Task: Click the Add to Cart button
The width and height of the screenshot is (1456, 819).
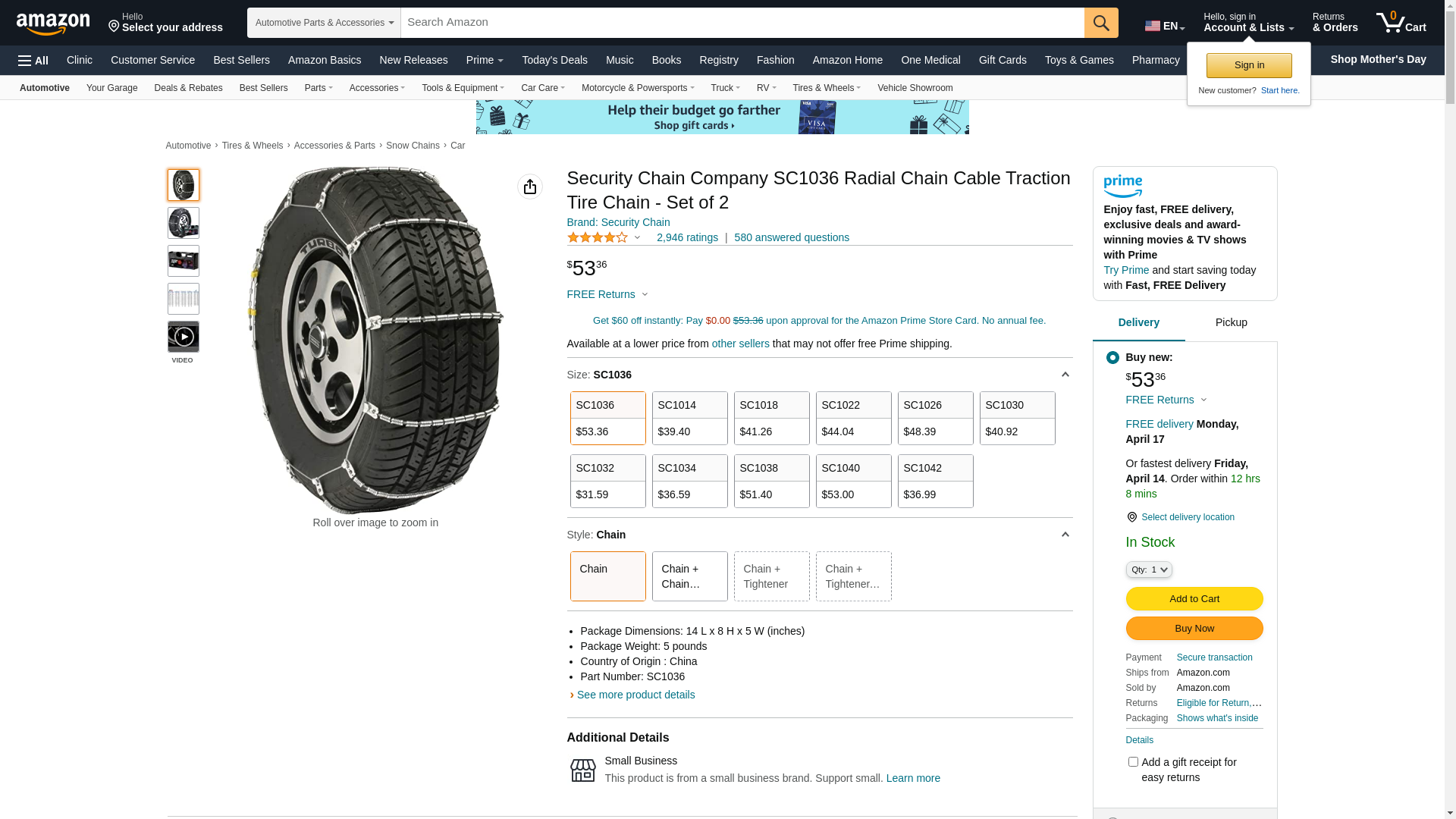Action: click(x=1194, y=599)
